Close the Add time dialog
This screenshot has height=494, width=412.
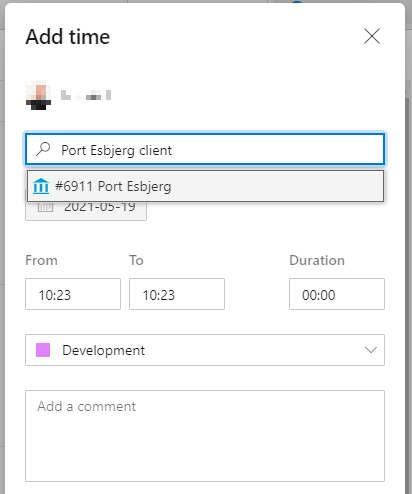372,36
